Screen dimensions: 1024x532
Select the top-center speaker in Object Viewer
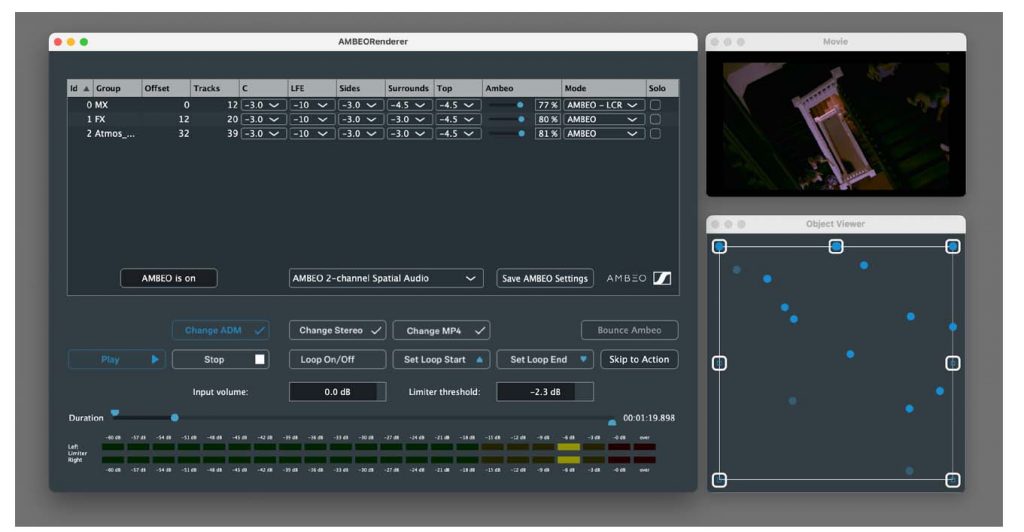click(x=836, y=246)
